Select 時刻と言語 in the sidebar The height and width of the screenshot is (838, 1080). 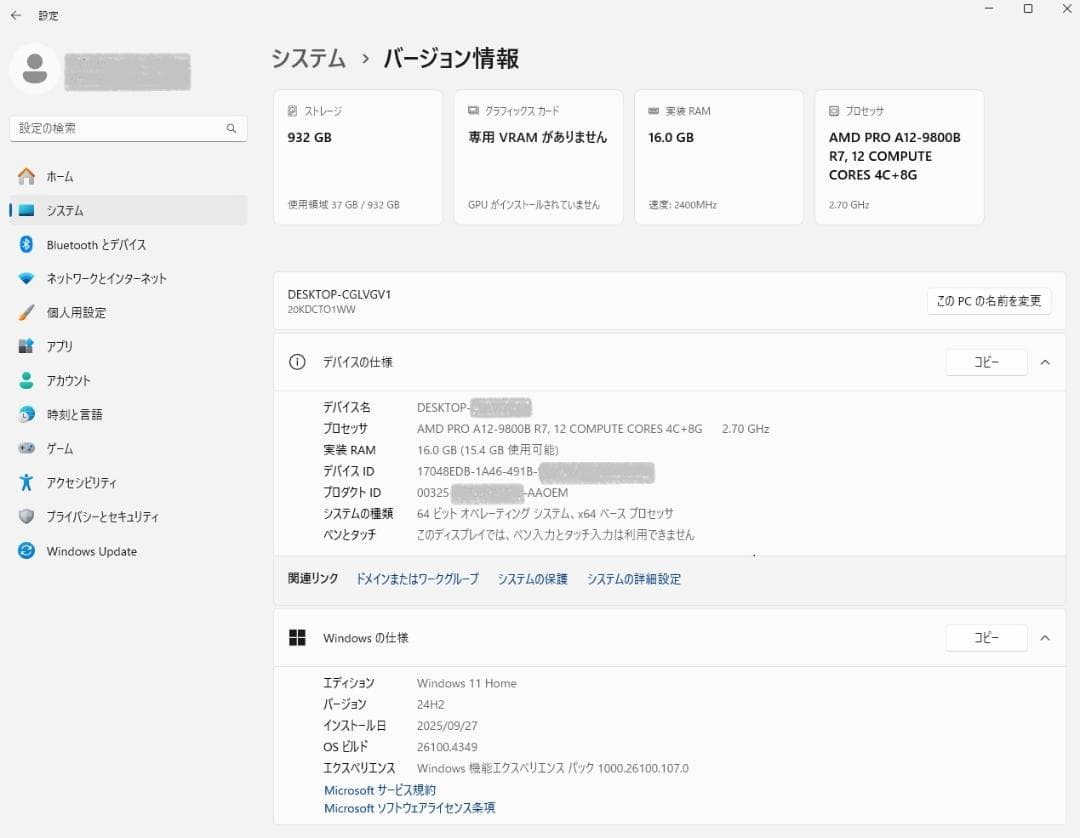(128, 415)
